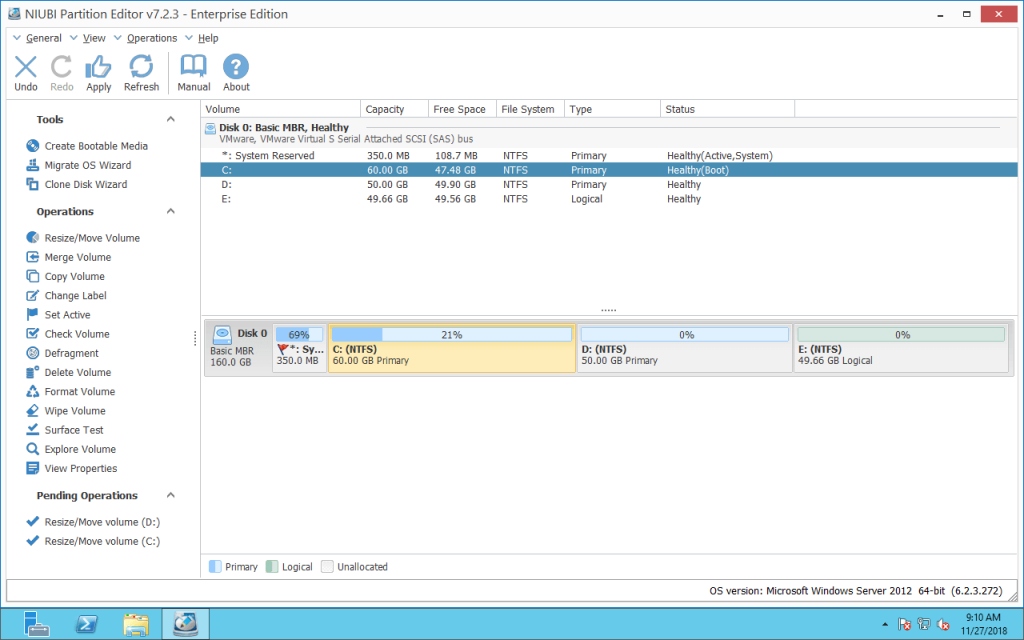Collapse the Tools section
The width and height of the screenshot is (1024, 640).
170,119
